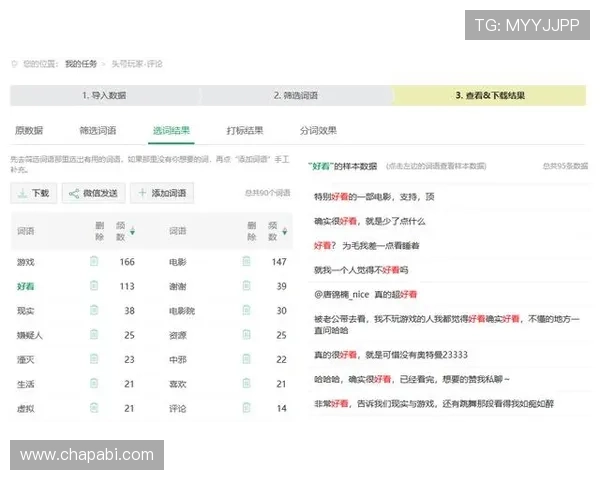Delete the word 中邪 via its trash icon

[x=246, y=359]
